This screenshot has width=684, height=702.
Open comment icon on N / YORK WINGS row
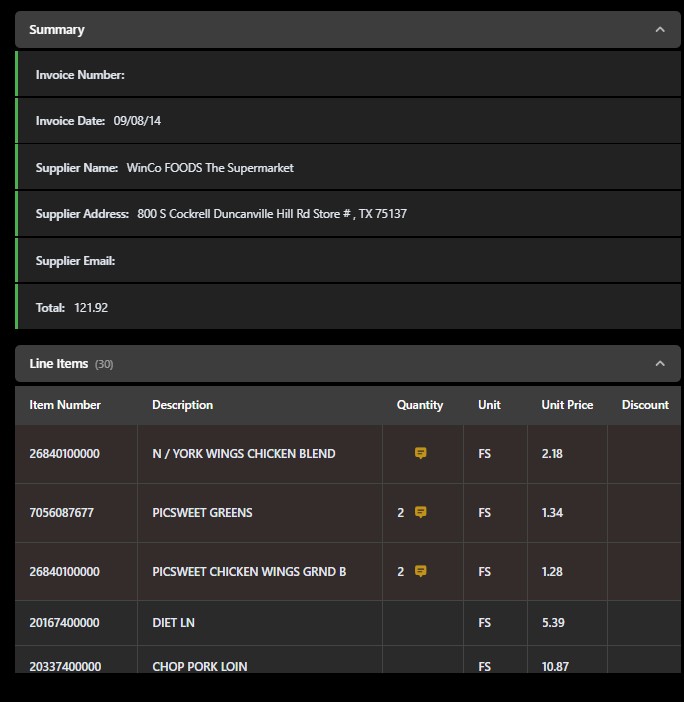(420, 453)
